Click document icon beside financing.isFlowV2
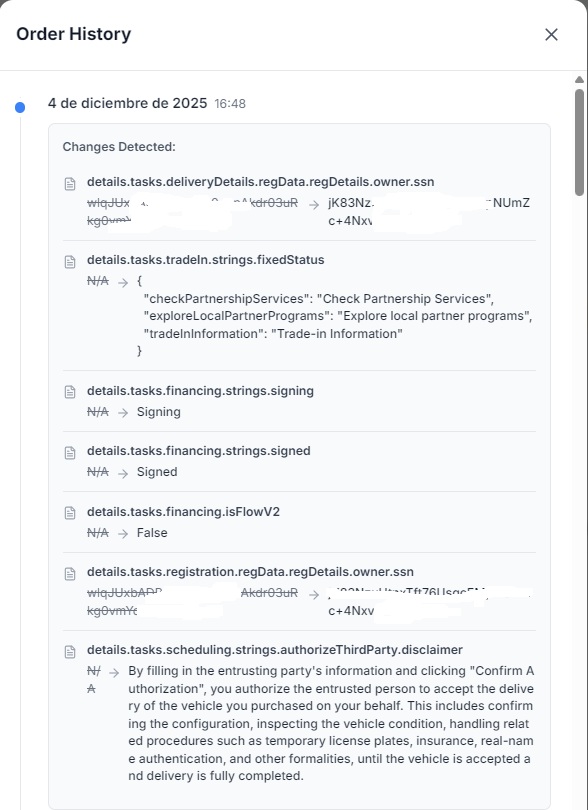588x810 pixels. coord(70,513)
